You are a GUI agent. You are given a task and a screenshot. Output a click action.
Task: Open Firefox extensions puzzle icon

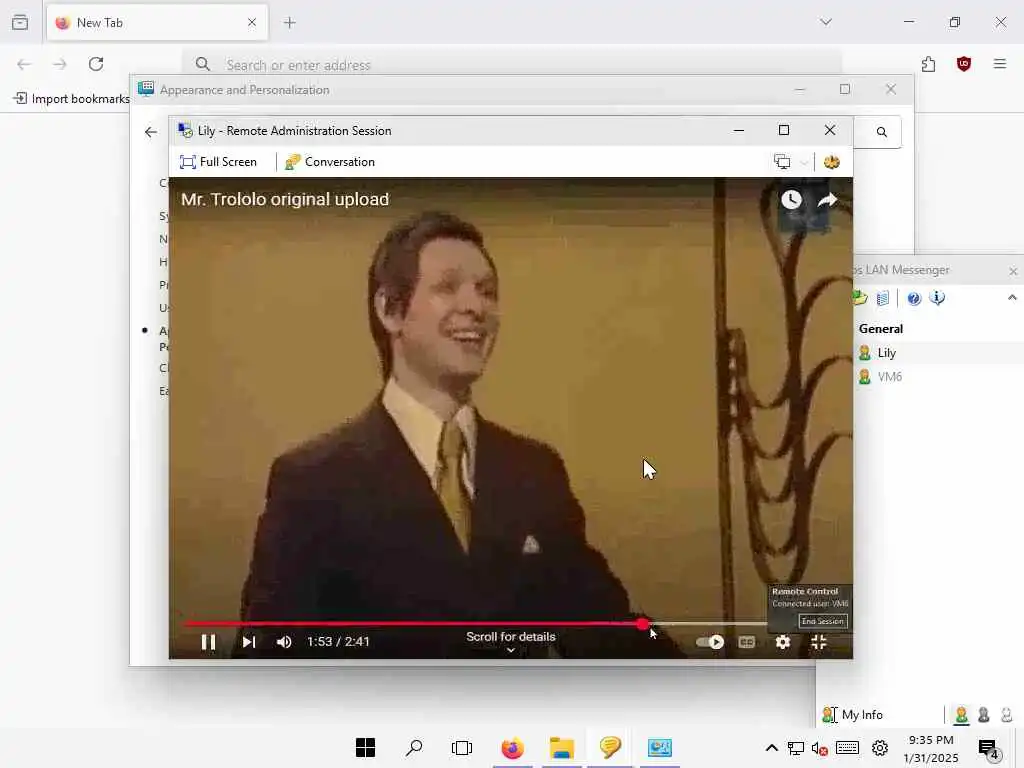pyautogui.click(x=928, y=64)
